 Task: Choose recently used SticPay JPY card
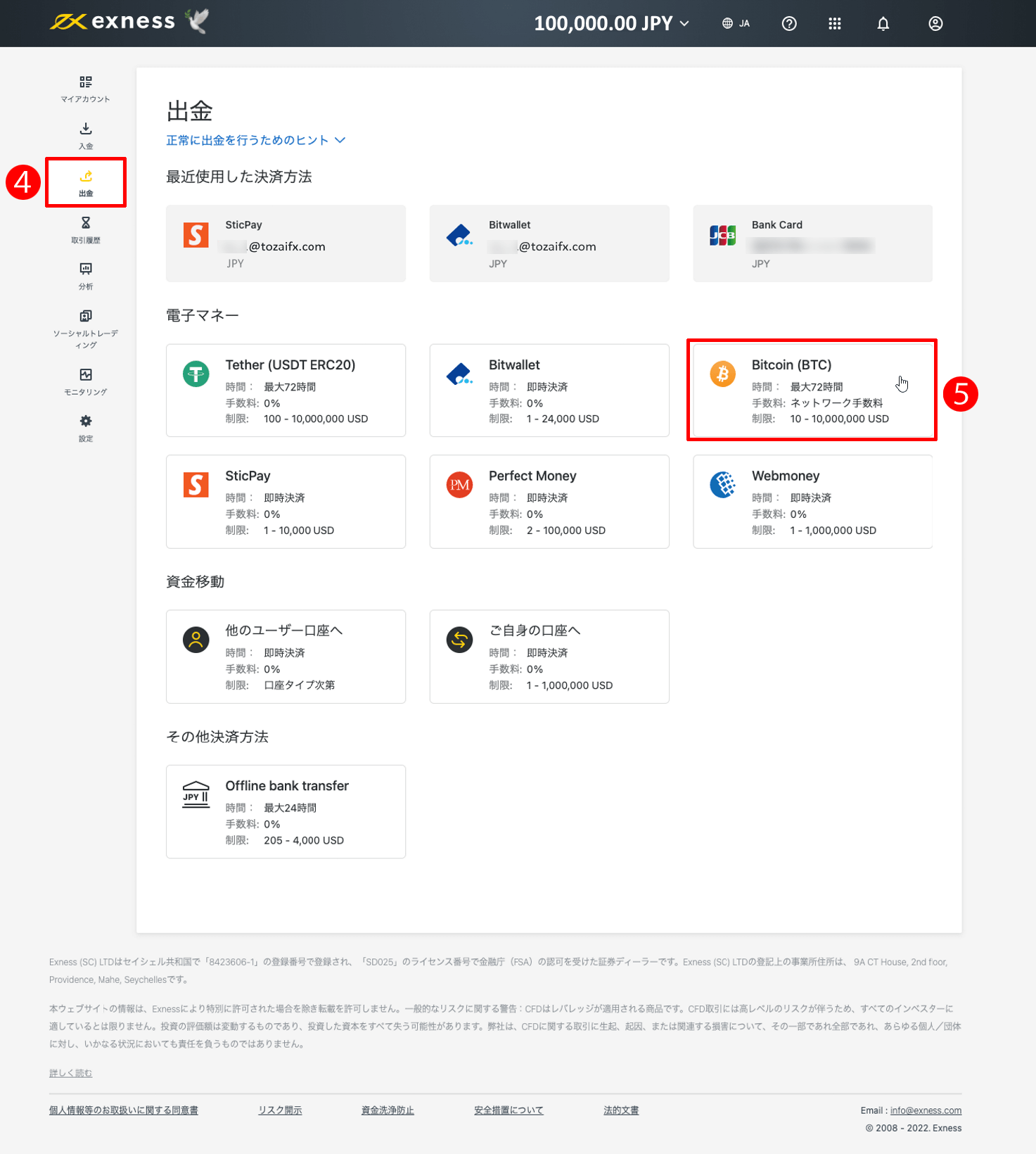tap(286, 243)
